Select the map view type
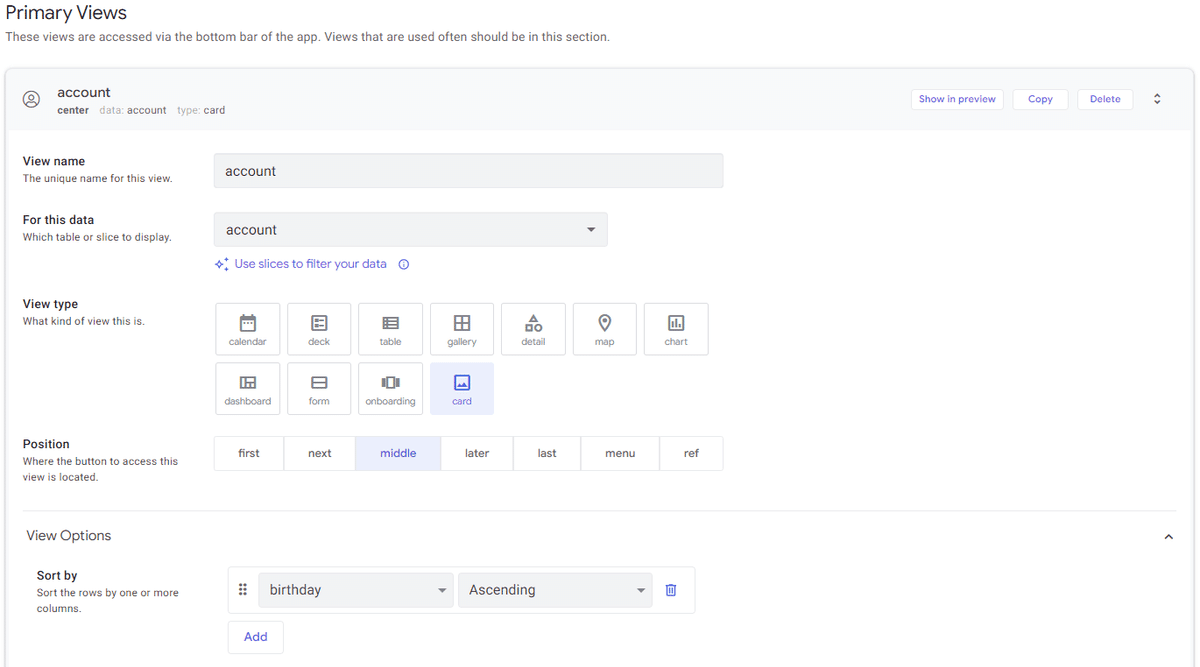The height and width of the screenshot is (667, 1200). (x=604, y=329)
